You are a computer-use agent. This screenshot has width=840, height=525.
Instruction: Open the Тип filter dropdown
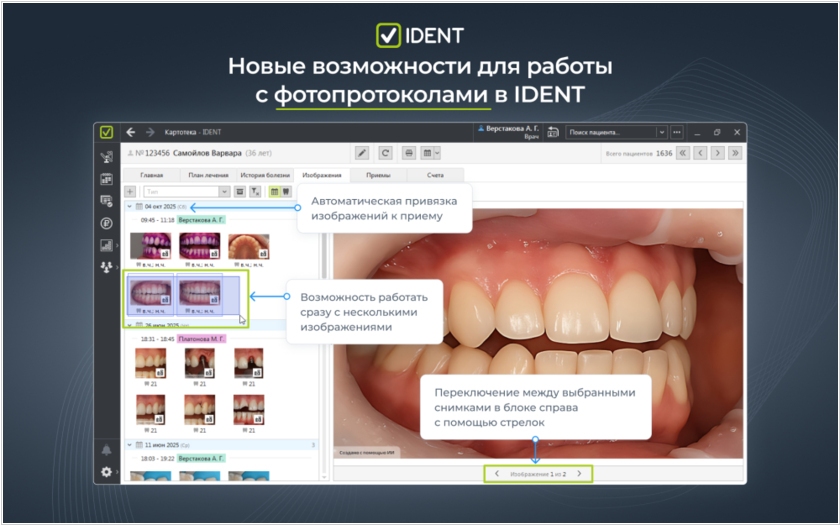(x=225, y=191)
